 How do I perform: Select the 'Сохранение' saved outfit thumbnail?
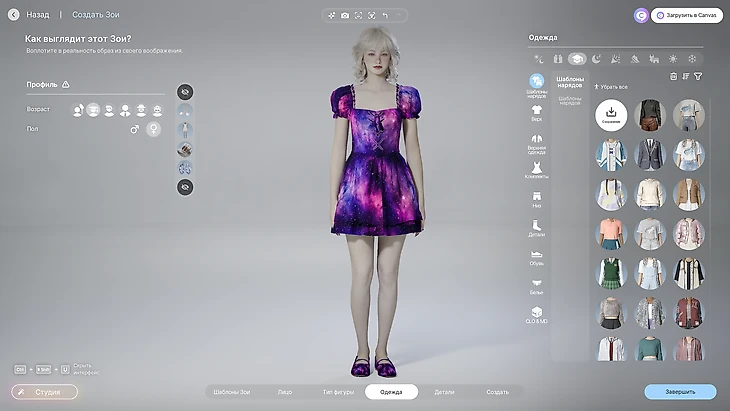coord(612,116)
